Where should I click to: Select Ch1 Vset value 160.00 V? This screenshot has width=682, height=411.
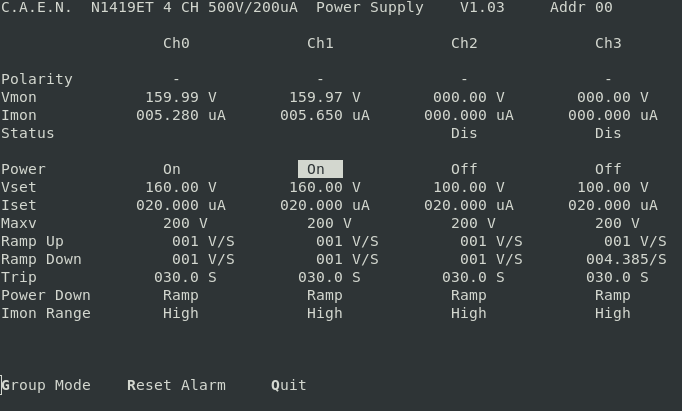point(325,187)
